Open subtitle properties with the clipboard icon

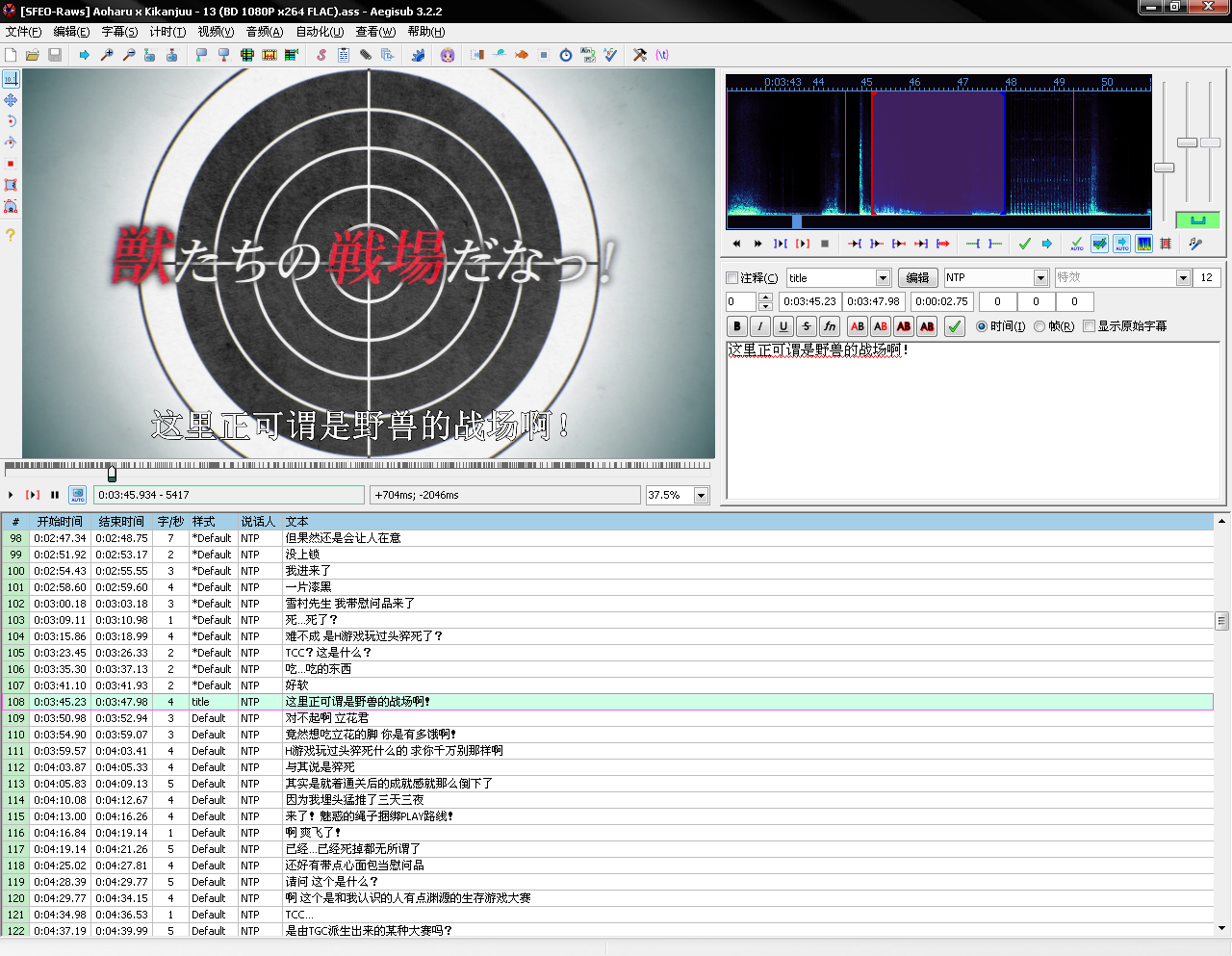tap(344, 55)
